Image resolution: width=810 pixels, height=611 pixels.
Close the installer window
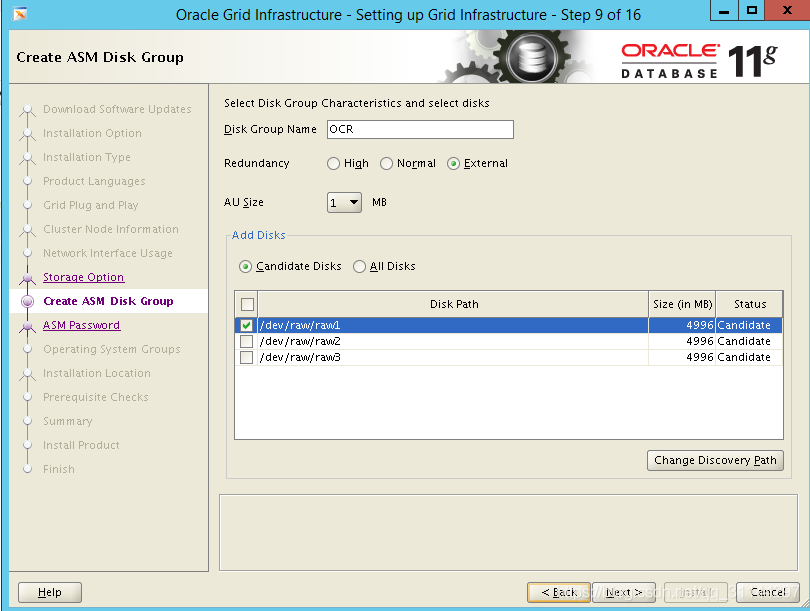coord(787,10)
